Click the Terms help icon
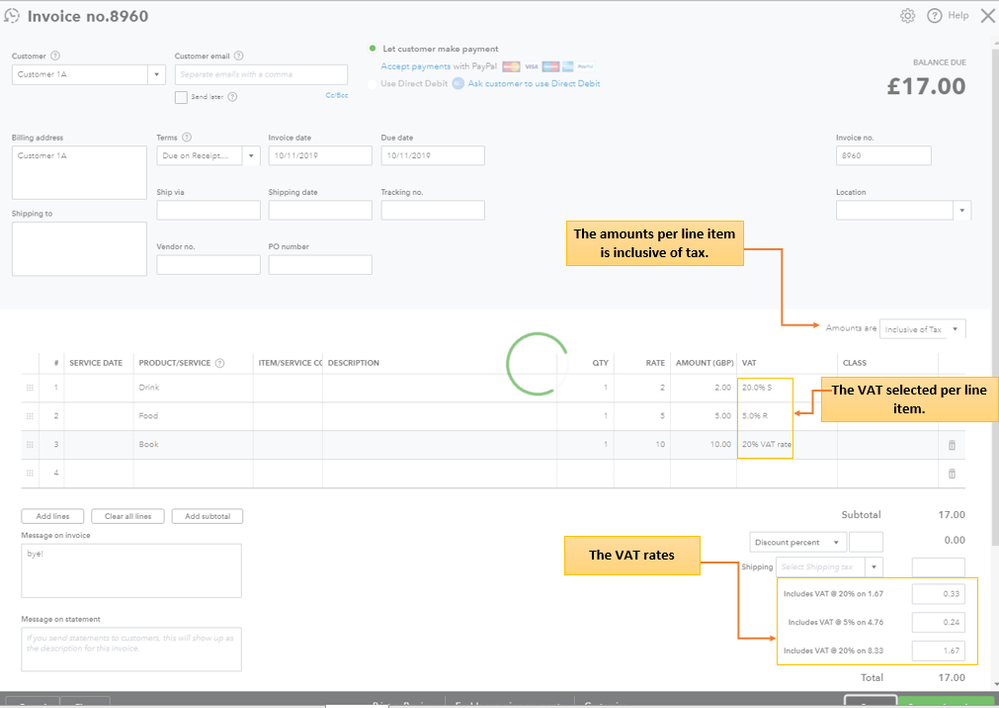This screenshot has width=999, height=708. [187, 137]
